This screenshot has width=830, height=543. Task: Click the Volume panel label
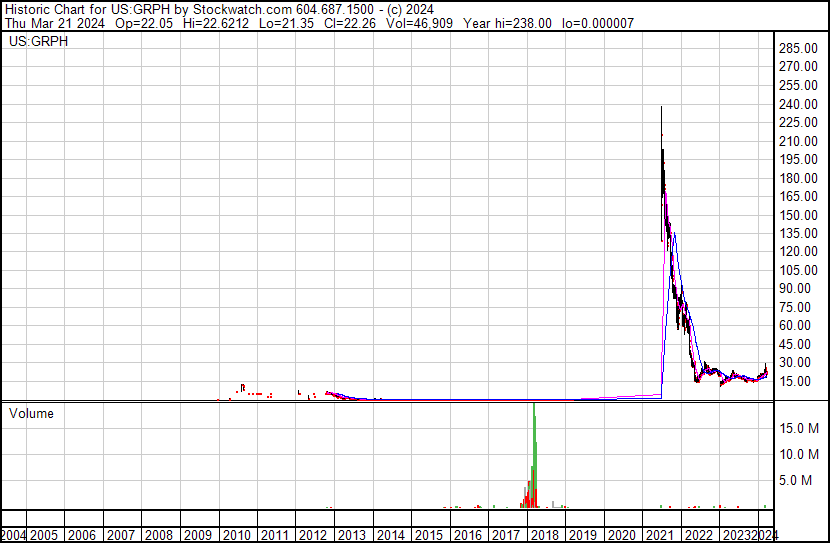click(x=31, y=413)
